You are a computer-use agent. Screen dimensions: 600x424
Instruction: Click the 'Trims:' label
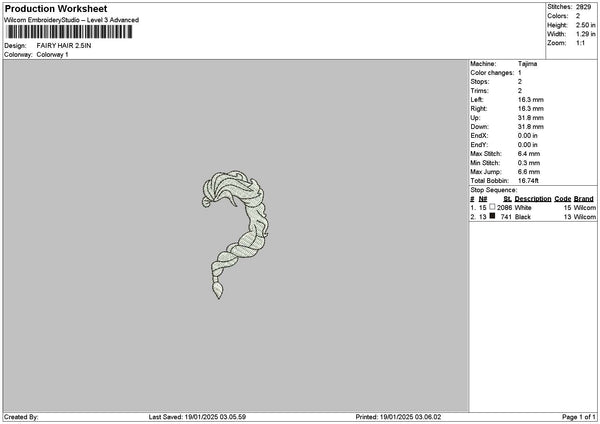pos(479,91)
